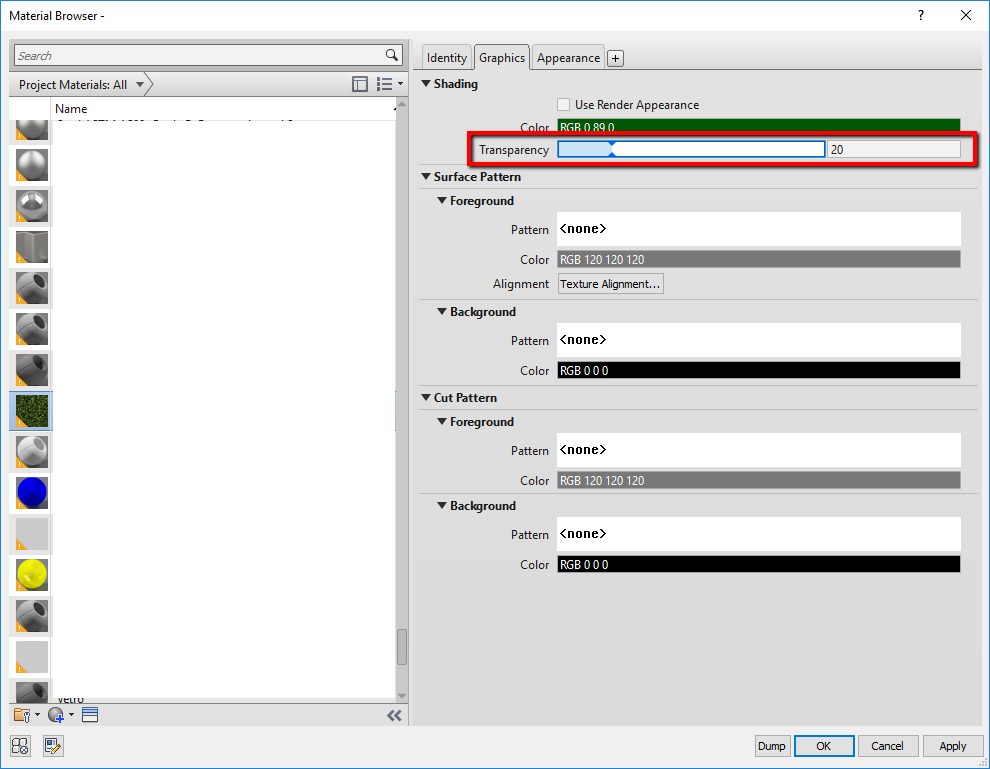This screenshot has height=769, width=990.
Task: Click the Opens Asset Browser icon
Action: [20, 746]
